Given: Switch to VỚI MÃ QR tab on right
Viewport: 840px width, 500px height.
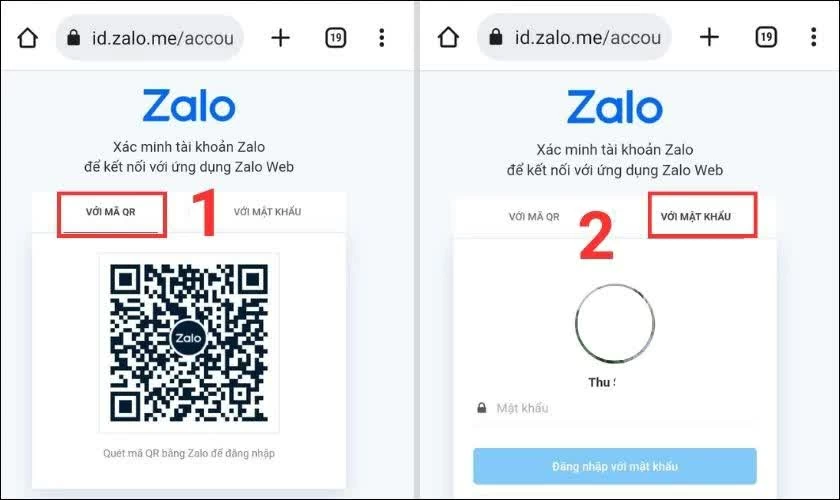Looking at the screenshot, I should coord(534,217).
